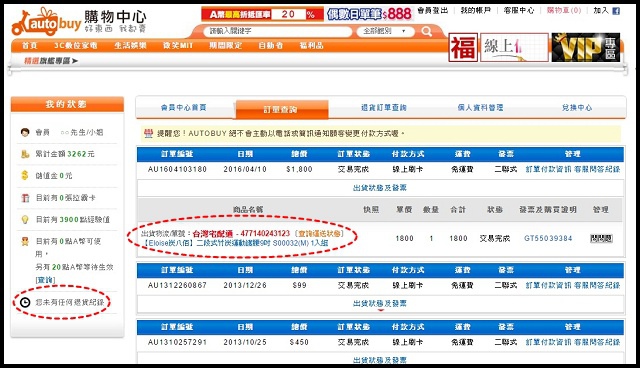Viewport: 640px width, 368px height.
Task: Click 會員登出 to log out
Action: [433, 11]
